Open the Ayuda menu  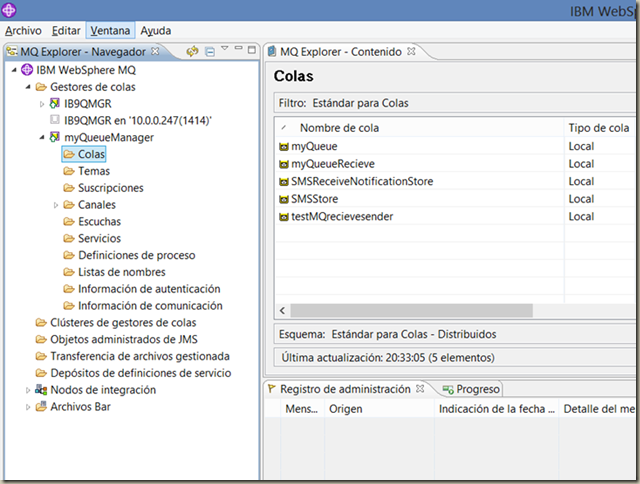(x=156, y=31)
